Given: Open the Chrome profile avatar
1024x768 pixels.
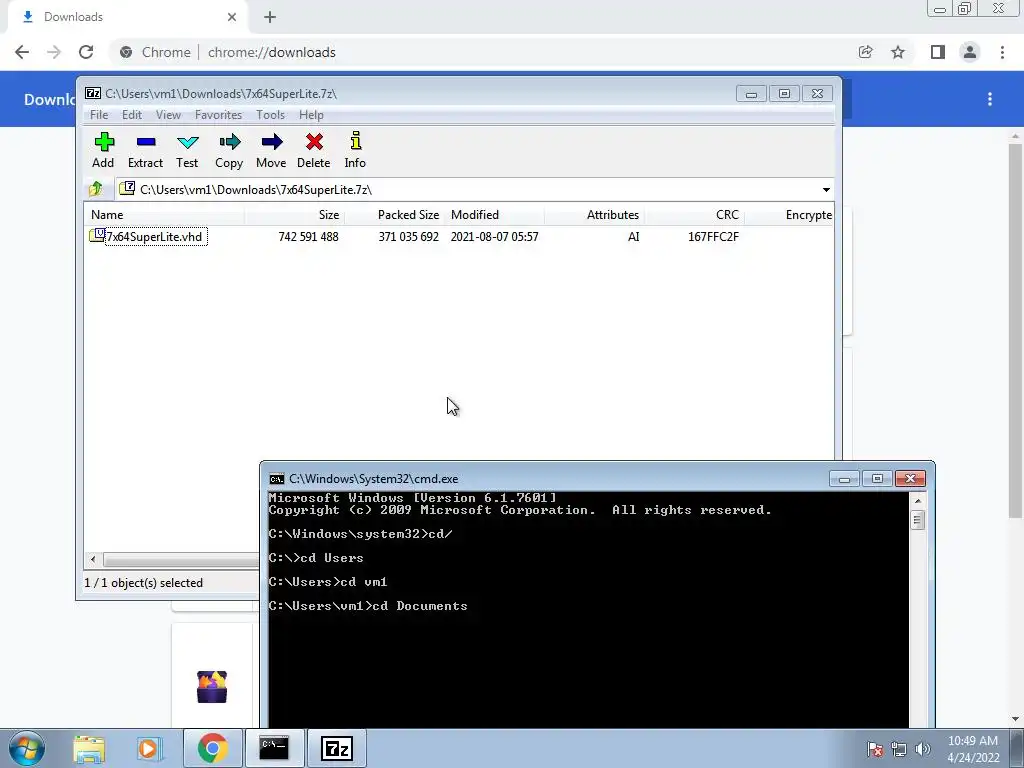Looking at the screenshot, I should [x=970, y=52].
